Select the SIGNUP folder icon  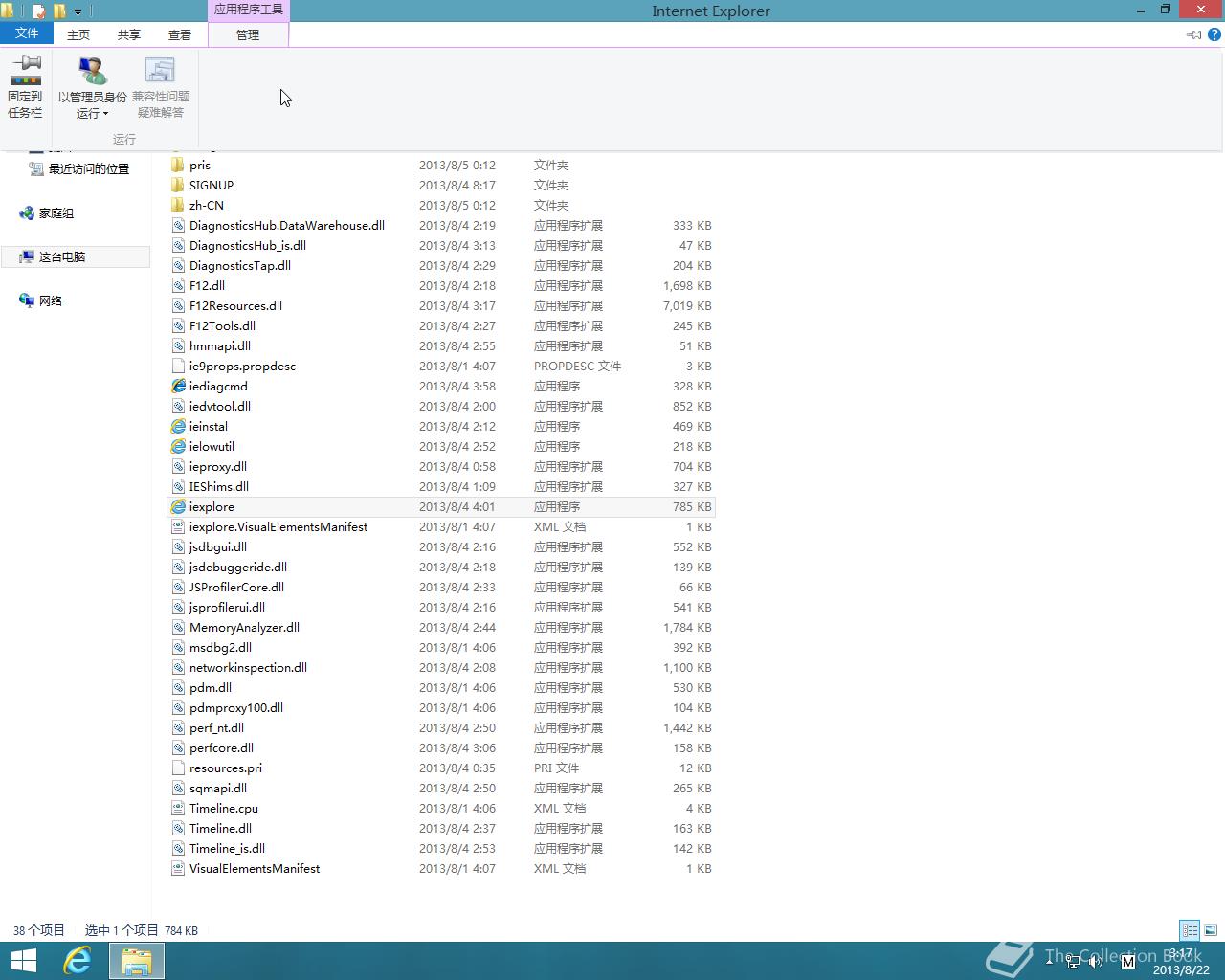(178, 185)
